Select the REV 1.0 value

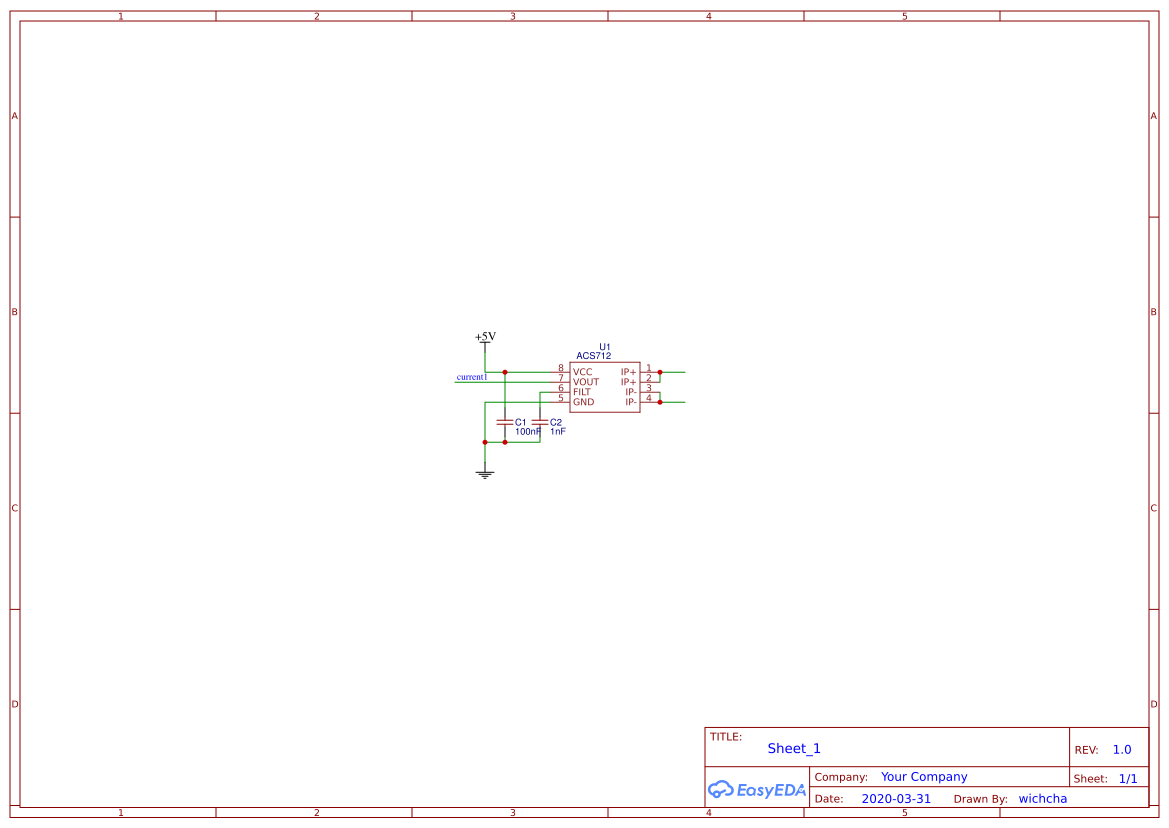[x=1120, y=749]
